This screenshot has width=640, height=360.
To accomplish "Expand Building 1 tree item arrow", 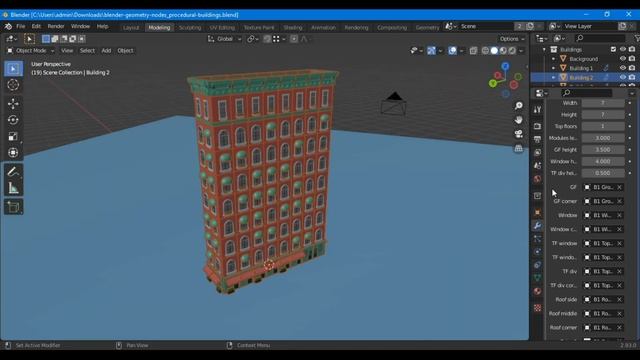I will [x=553, y=68].
